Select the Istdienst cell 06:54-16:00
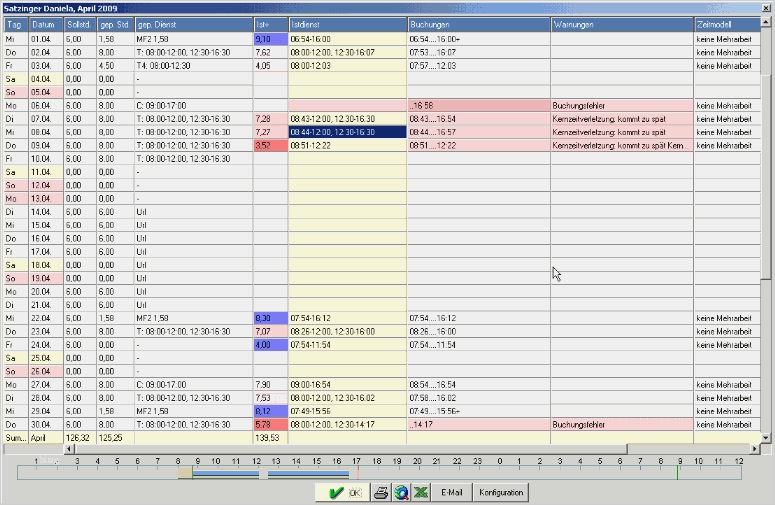Viewport: 775px width, 505px height. pyautogui.click(x=347, y=39)
